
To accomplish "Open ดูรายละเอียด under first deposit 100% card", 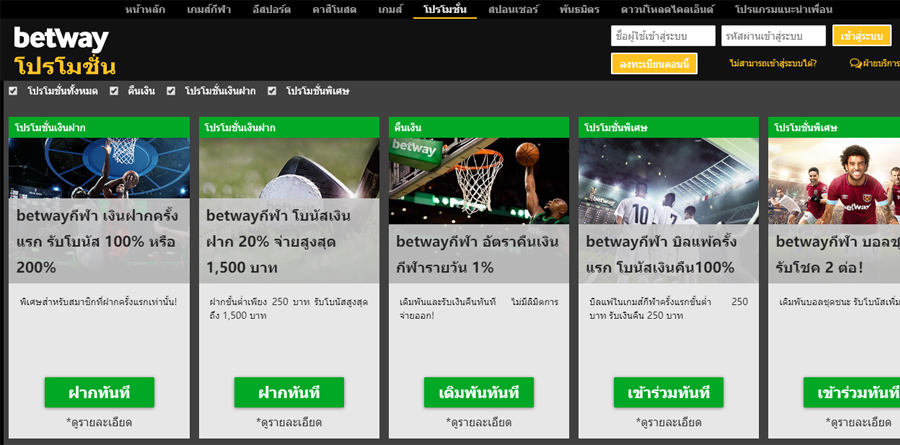I will (x=99, y=423).
